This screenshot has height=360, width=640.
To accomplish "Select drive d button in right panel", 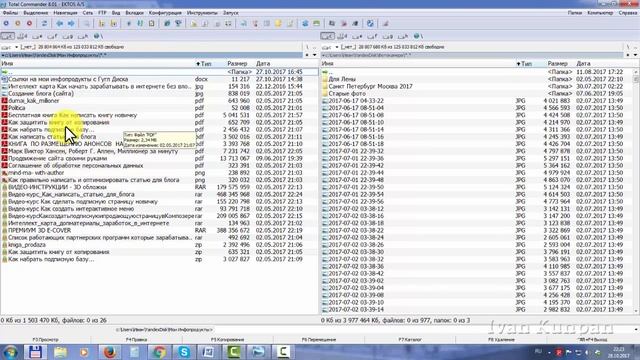I will (342, 36).
